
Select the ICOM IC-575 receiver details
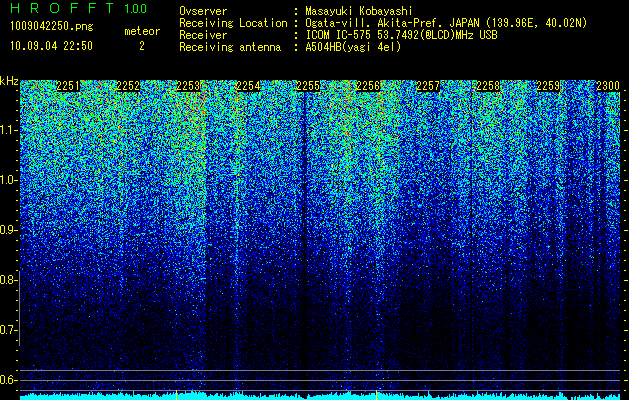pyautogui.click(x=401, y=35)
